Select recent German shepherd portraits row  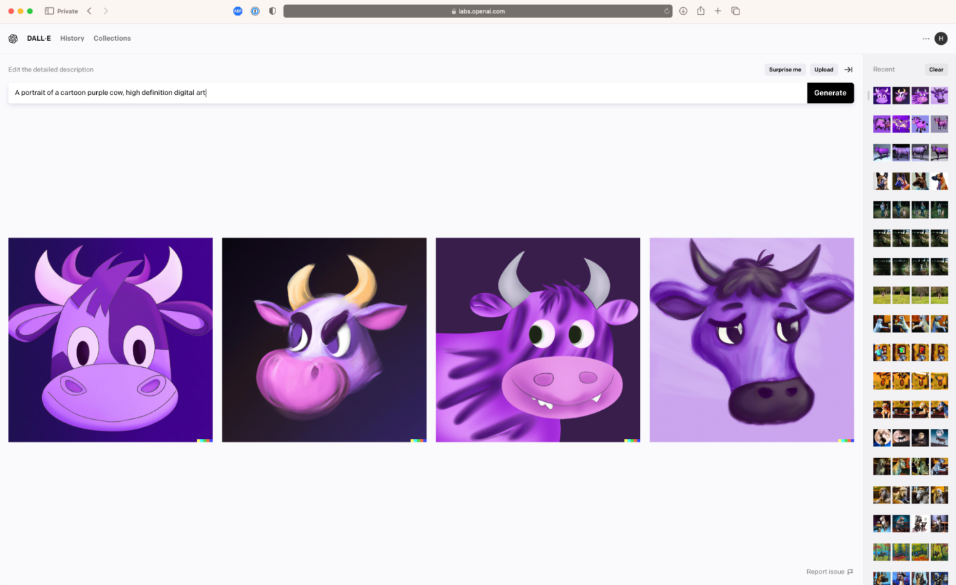tap(910, 181)
